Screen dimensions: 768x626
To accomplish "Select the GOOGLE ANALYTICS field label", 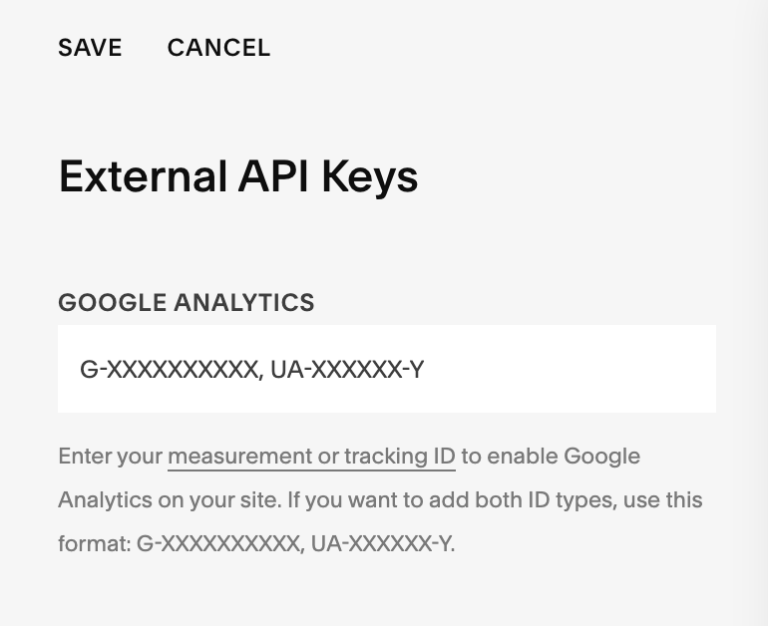I will coord(186,302).
